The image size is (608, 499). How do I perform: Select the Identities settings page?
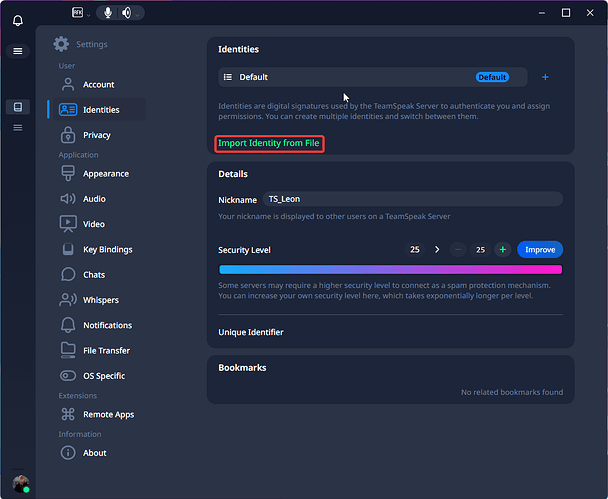click(x=99, y=110)
